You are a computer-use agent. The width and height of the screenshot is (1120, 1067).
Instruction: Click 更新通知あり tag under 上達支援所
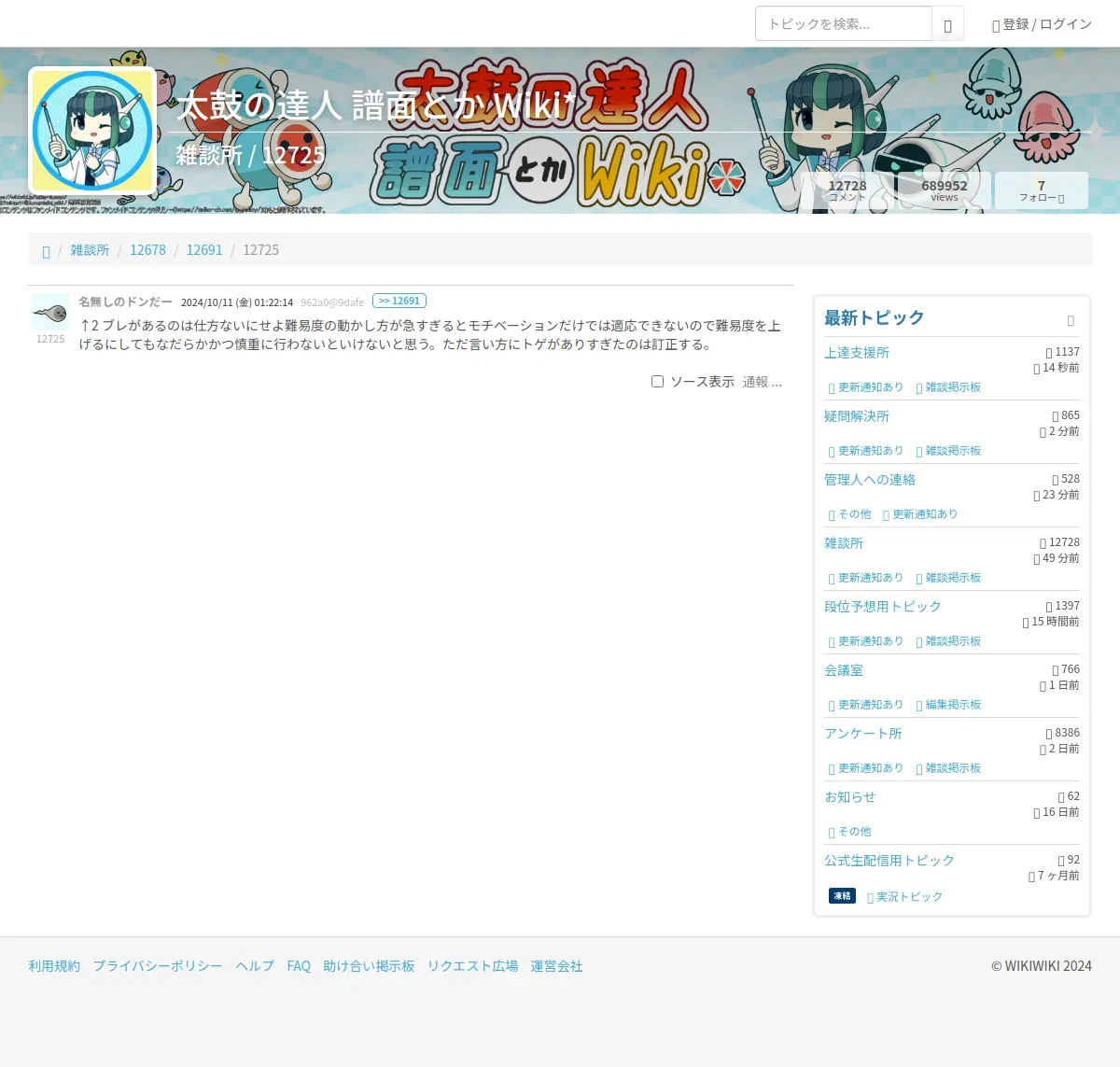[x=866, y=387]
